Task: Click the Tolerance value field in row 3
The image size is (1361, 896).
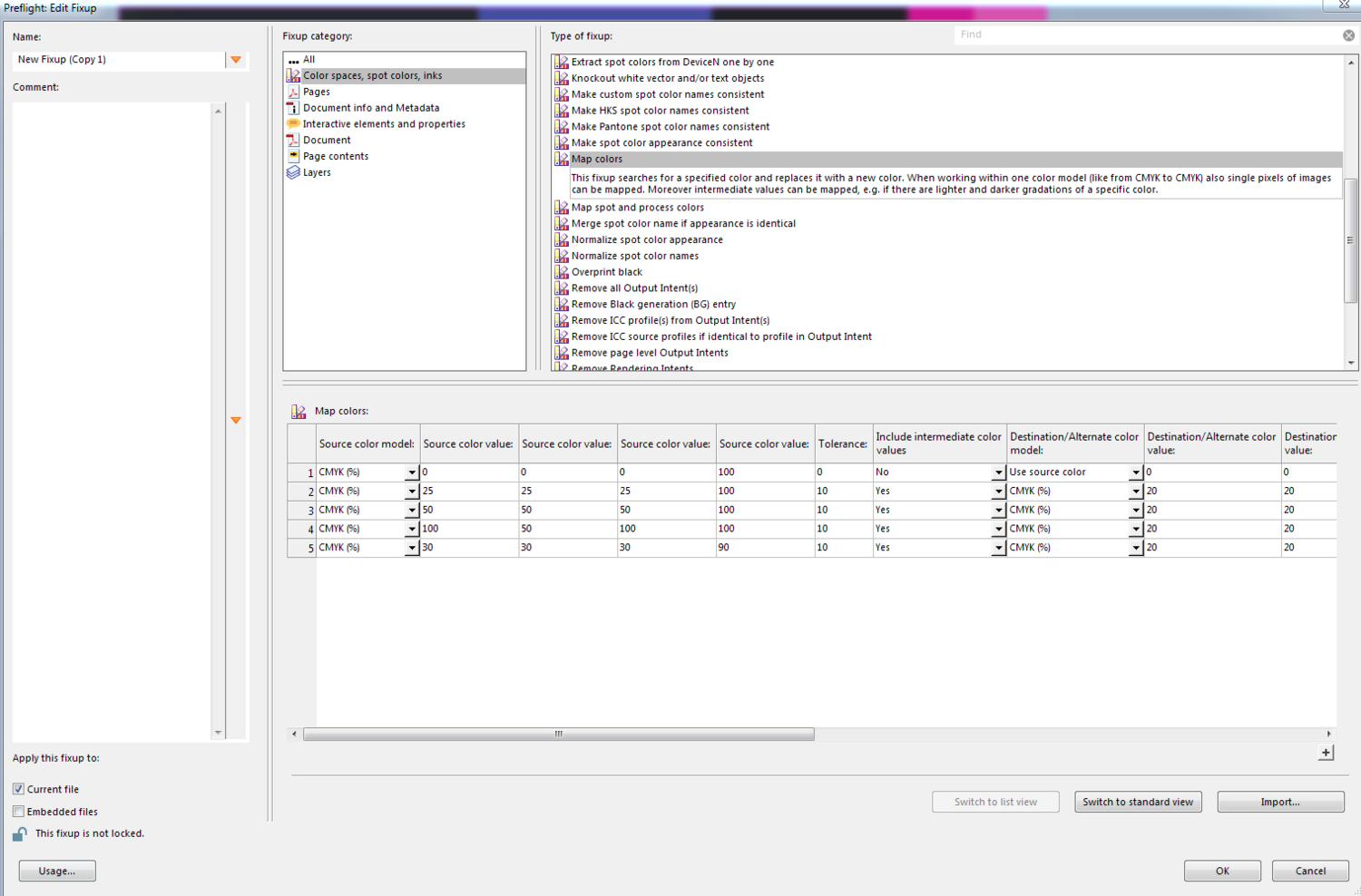Action: coord(843,510)
